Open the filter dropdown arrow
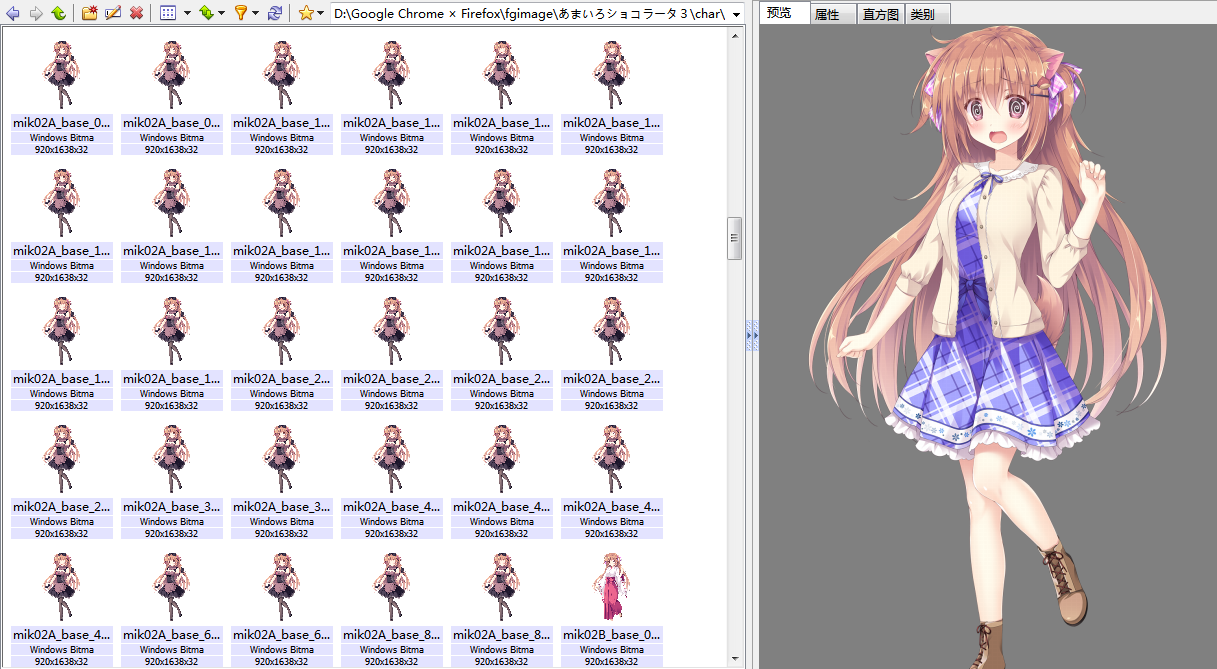Viewport: 1217px width, 669px height. tap(256, 14)
